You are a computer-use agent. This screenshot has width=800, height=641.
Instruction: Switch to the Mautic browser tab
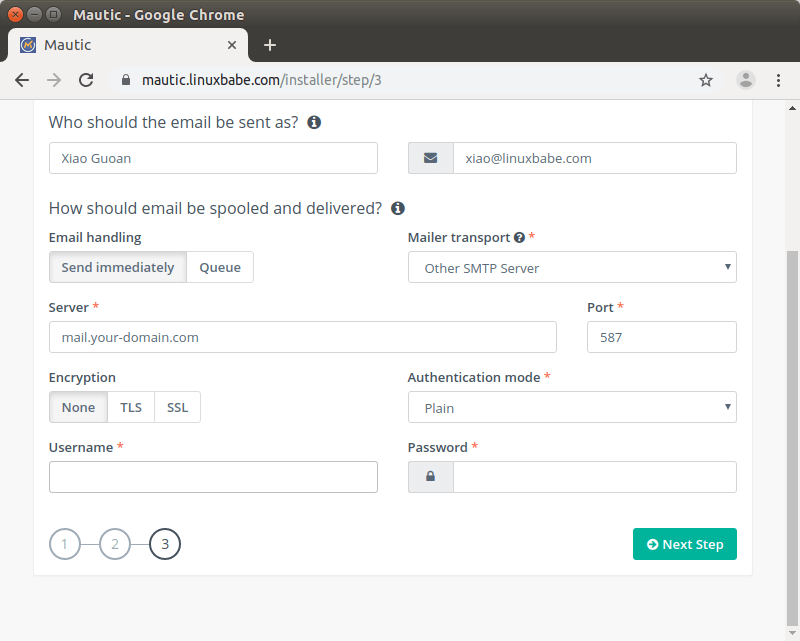120,45
